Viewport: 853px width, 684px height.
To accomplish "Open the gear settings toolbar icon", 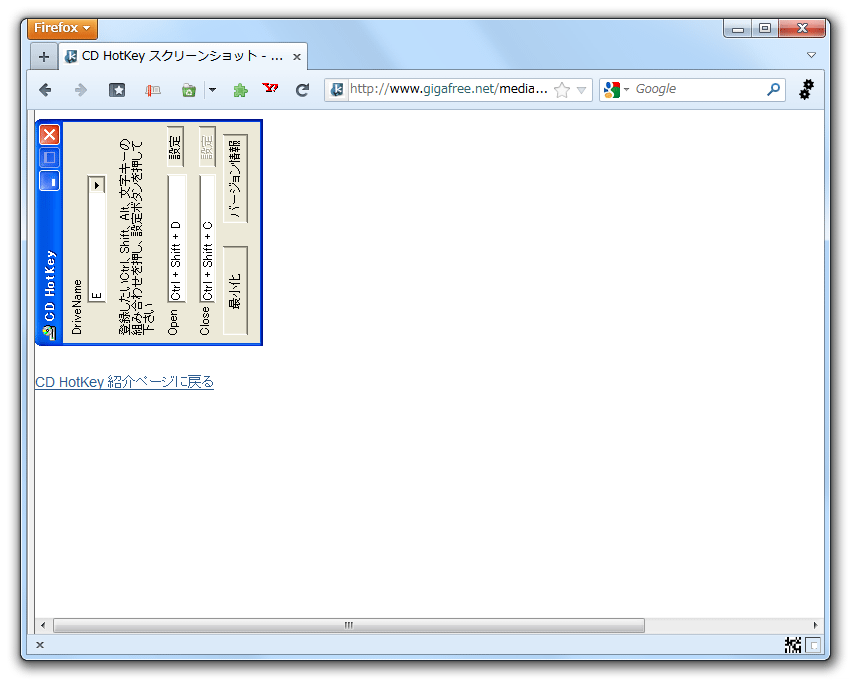I will 806,89.
